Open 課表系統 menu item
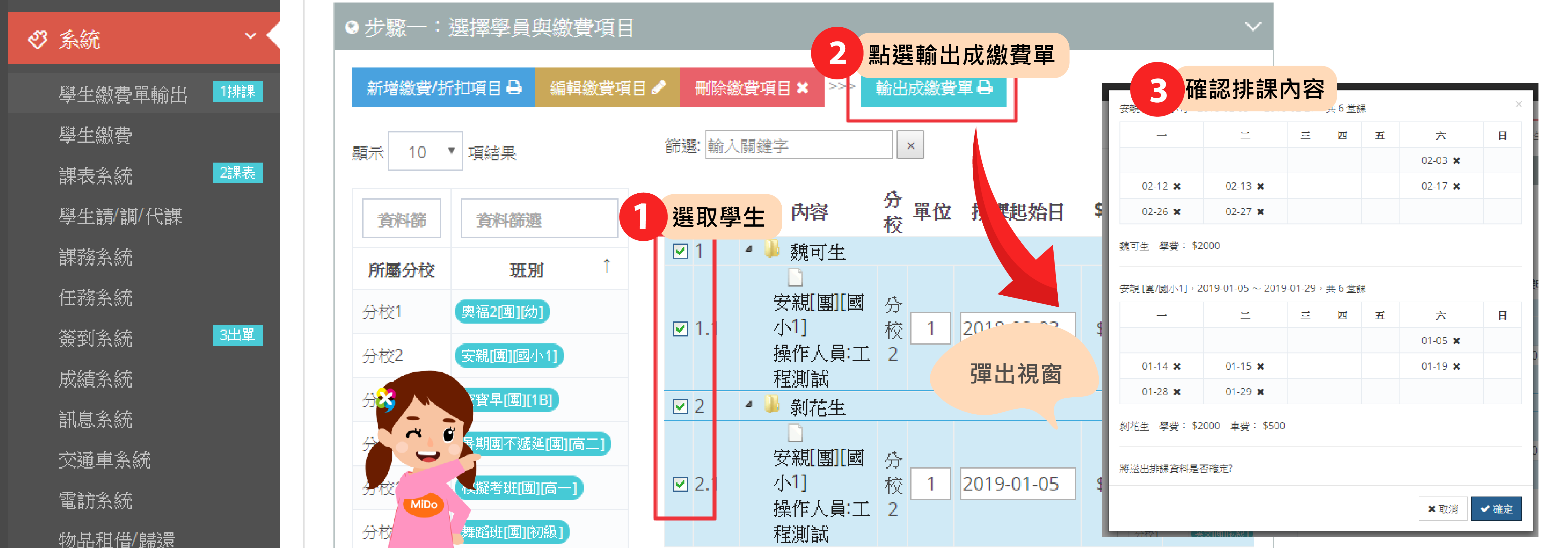 [x=96, y=176]
